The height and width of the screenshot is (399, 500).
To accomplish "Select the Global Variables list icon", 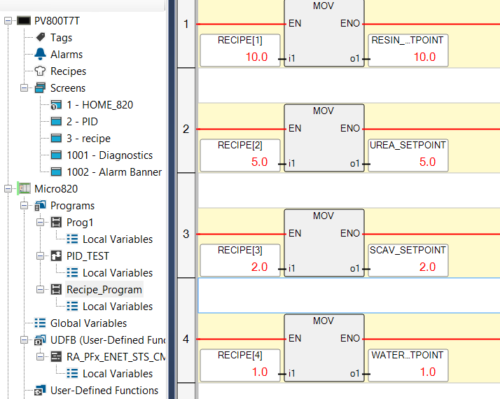I will click(40, 323).
